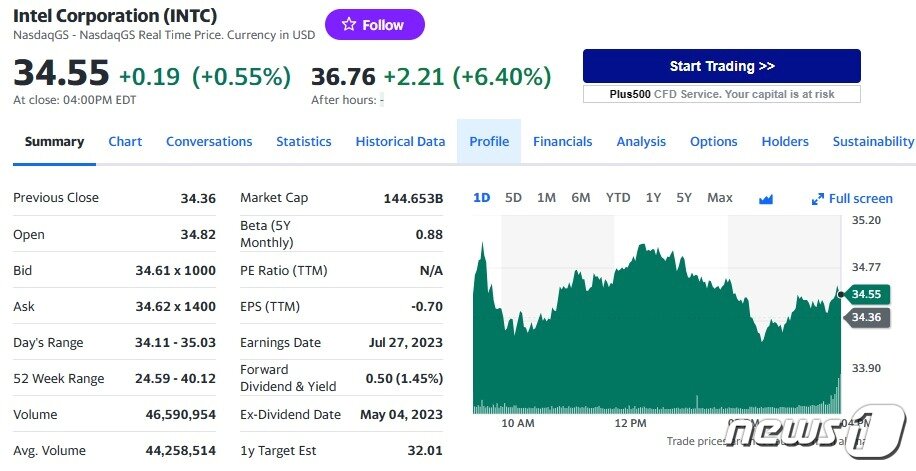916x471 pixels.
Task: Click the 34.55 current price marker
Action: (x=866, y=294)
